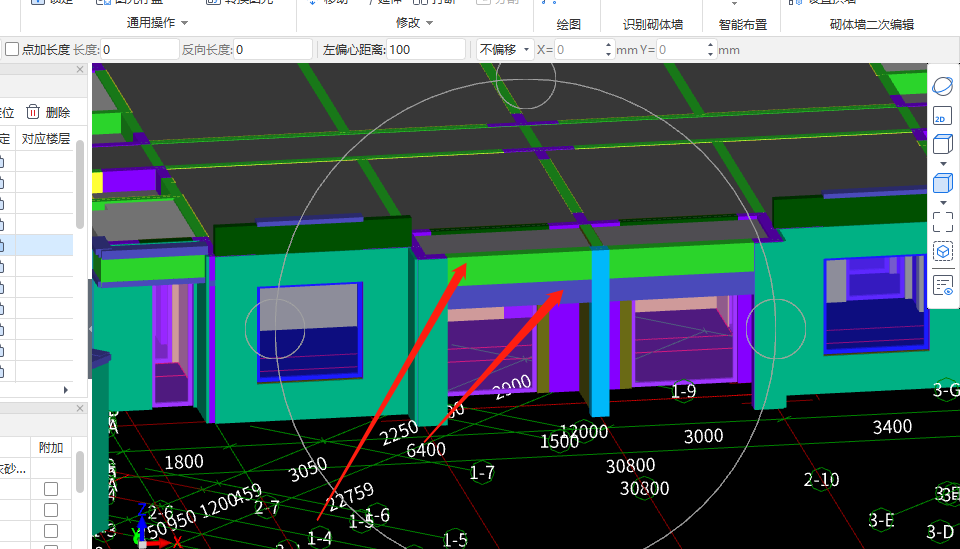The image size is (960, 549).
Task: Click the dimension text 3400
Action: pyautogui.click(x=892, y=427)
